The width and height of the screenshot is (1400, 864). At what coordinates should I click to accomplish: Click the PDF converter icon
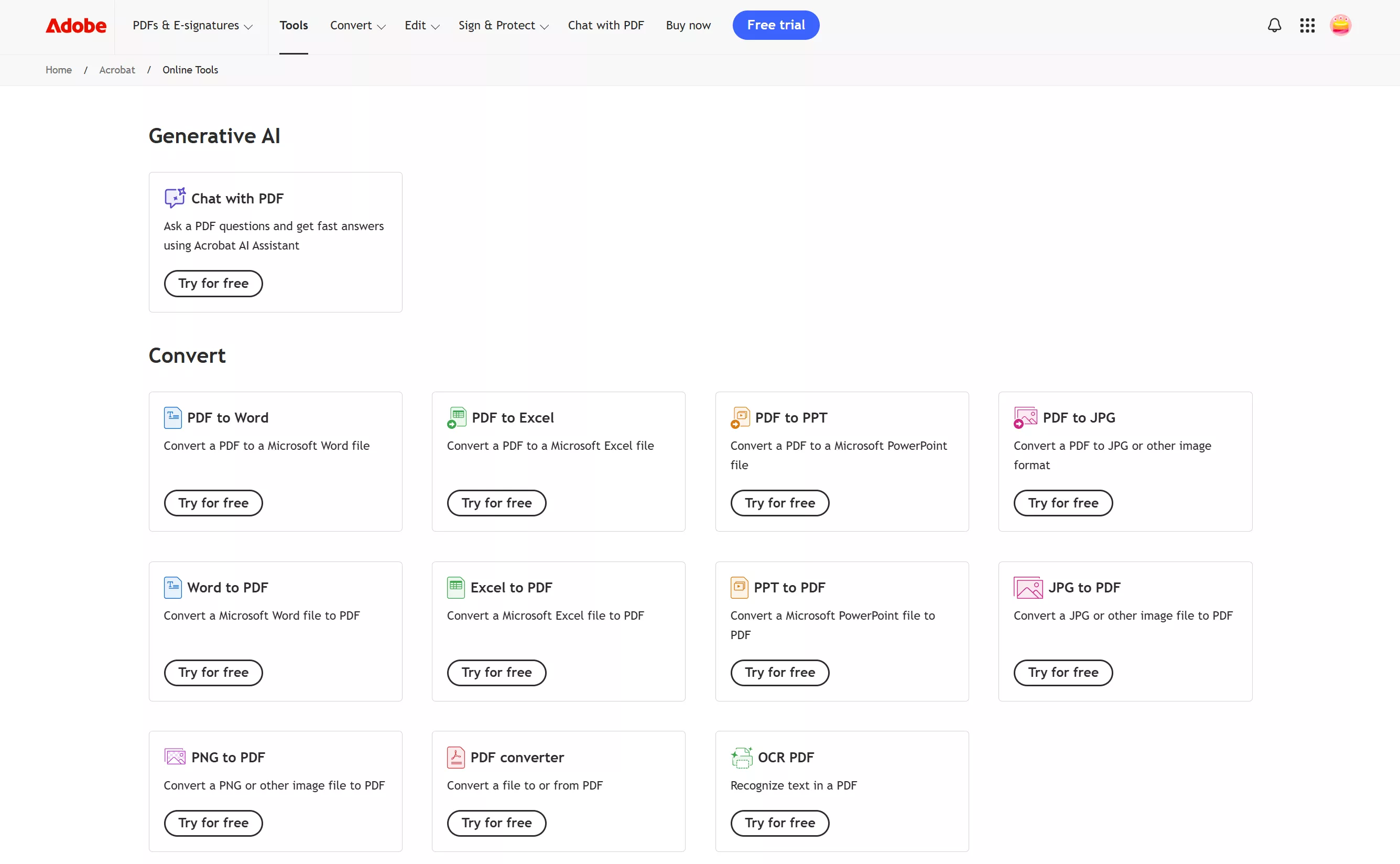456,757
